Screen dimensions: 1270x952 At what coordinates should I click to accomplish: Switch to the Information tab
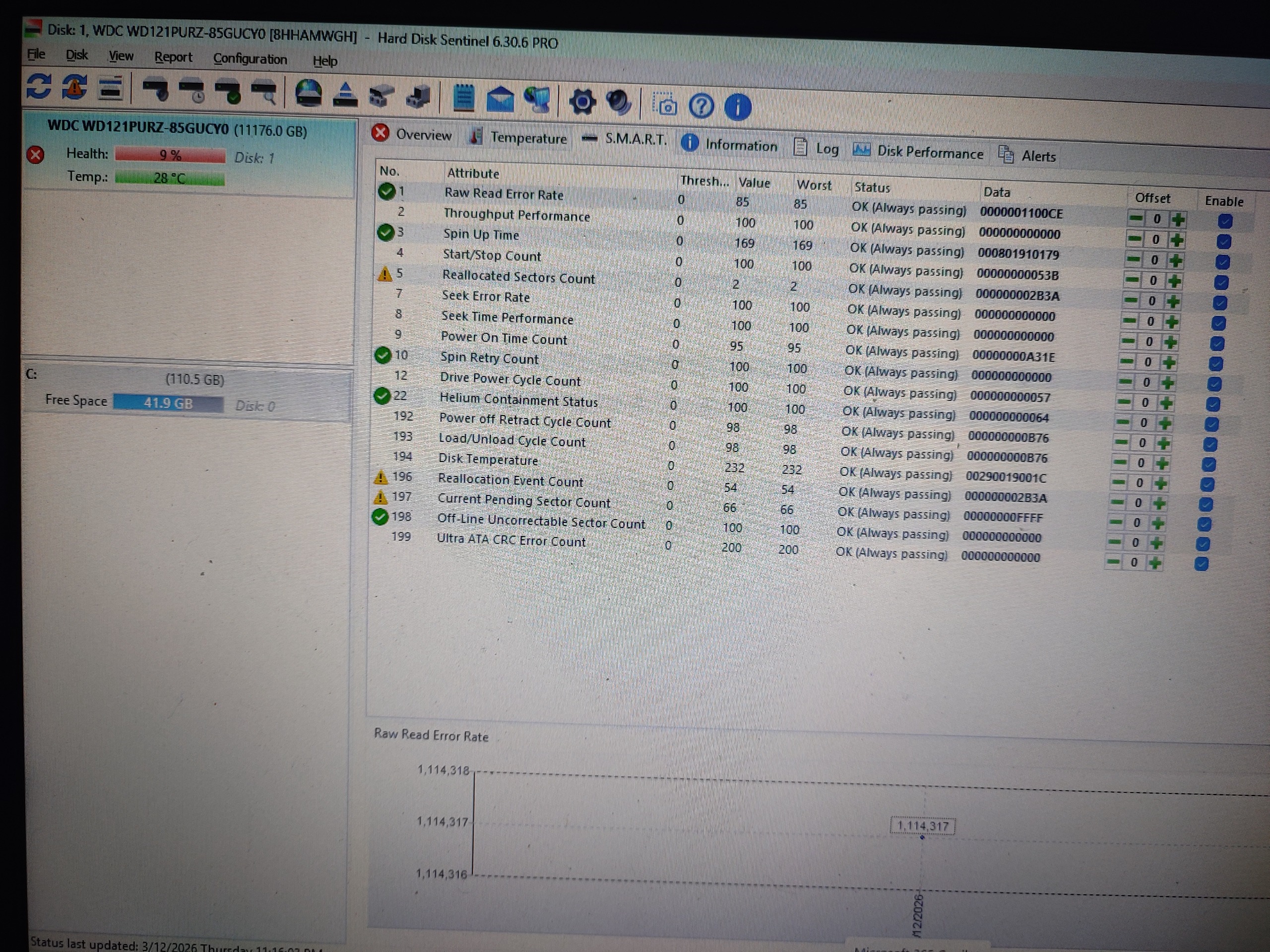[730, 145]
